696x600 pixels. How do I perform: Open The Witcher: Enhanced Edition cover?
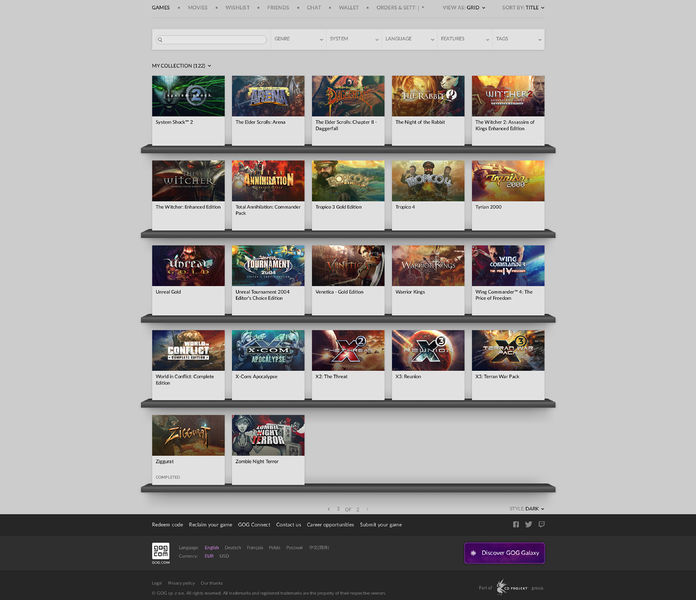pos(188,181)
